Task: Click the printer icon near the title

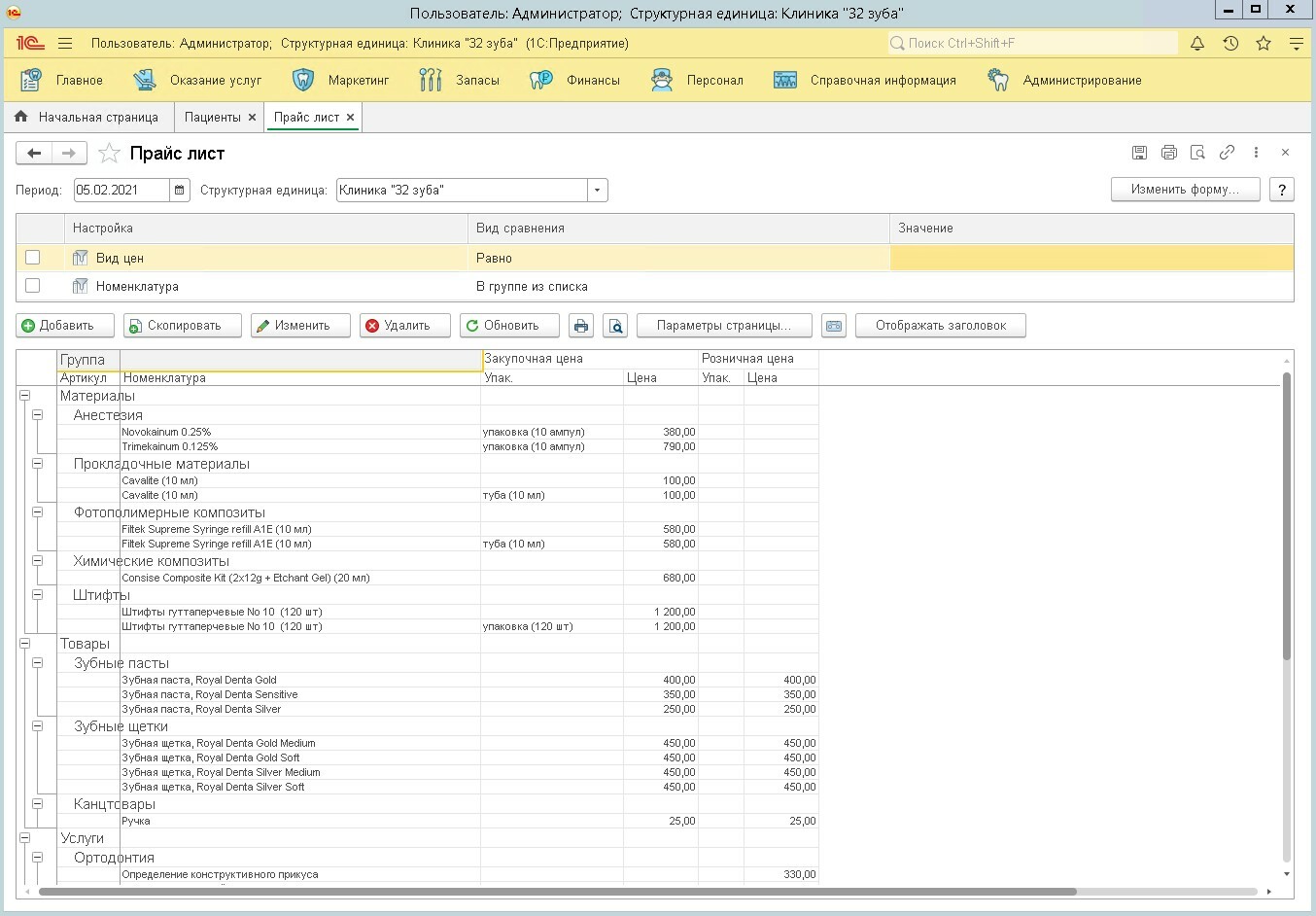Action: [1169, 153]
